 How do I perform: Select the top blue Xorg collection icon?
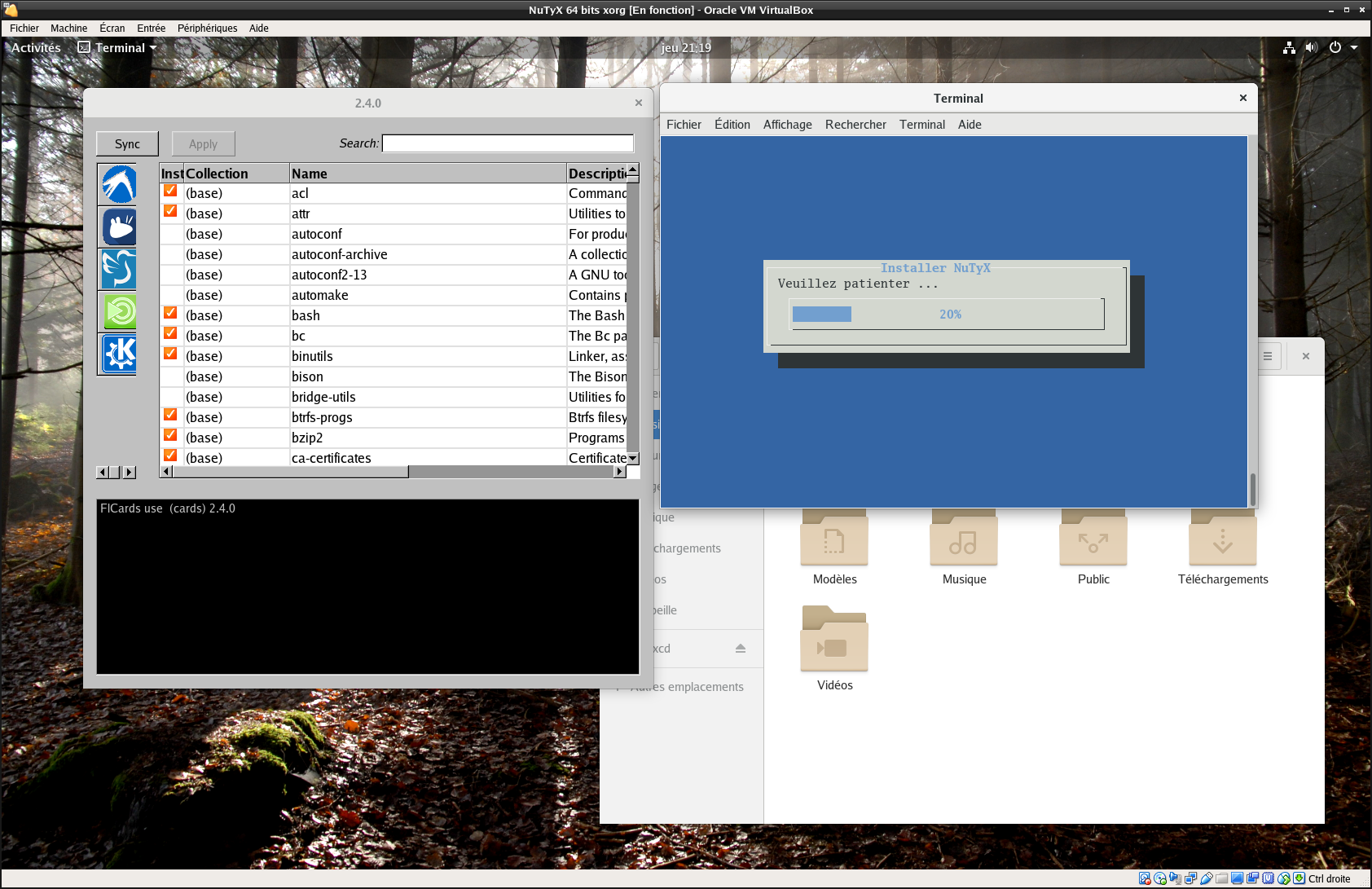(x=119, y=184)
